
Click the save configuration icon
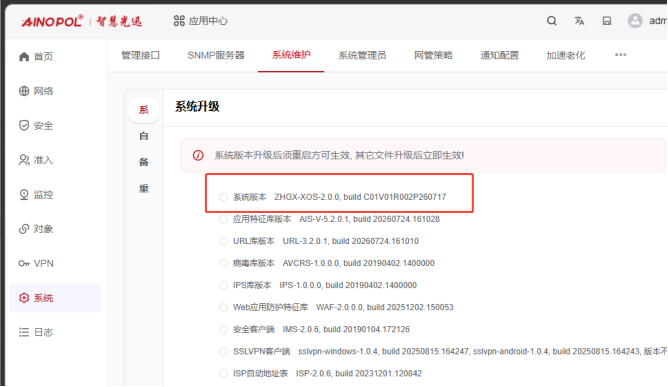[x=607, y=21]
